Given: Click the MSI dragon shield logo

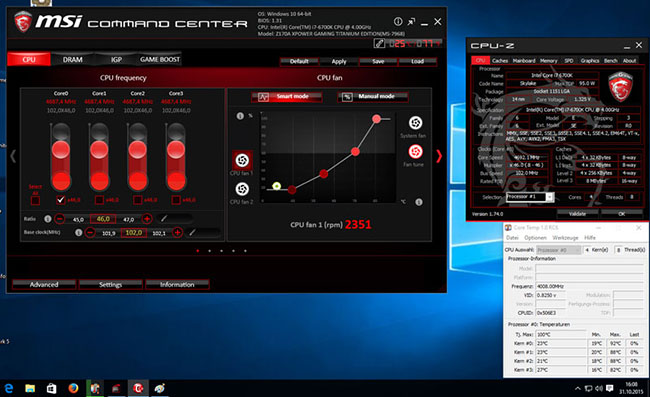Looking at the screenshot, I should [x=23, y=22].
